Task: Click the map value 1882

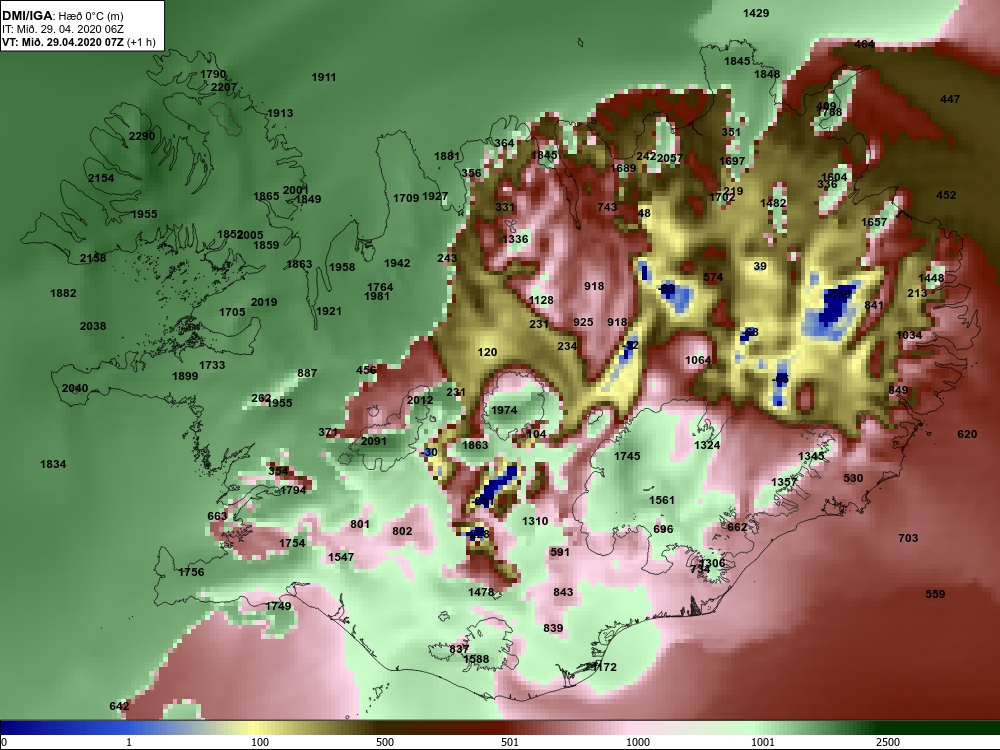Action: pos(63,293)
